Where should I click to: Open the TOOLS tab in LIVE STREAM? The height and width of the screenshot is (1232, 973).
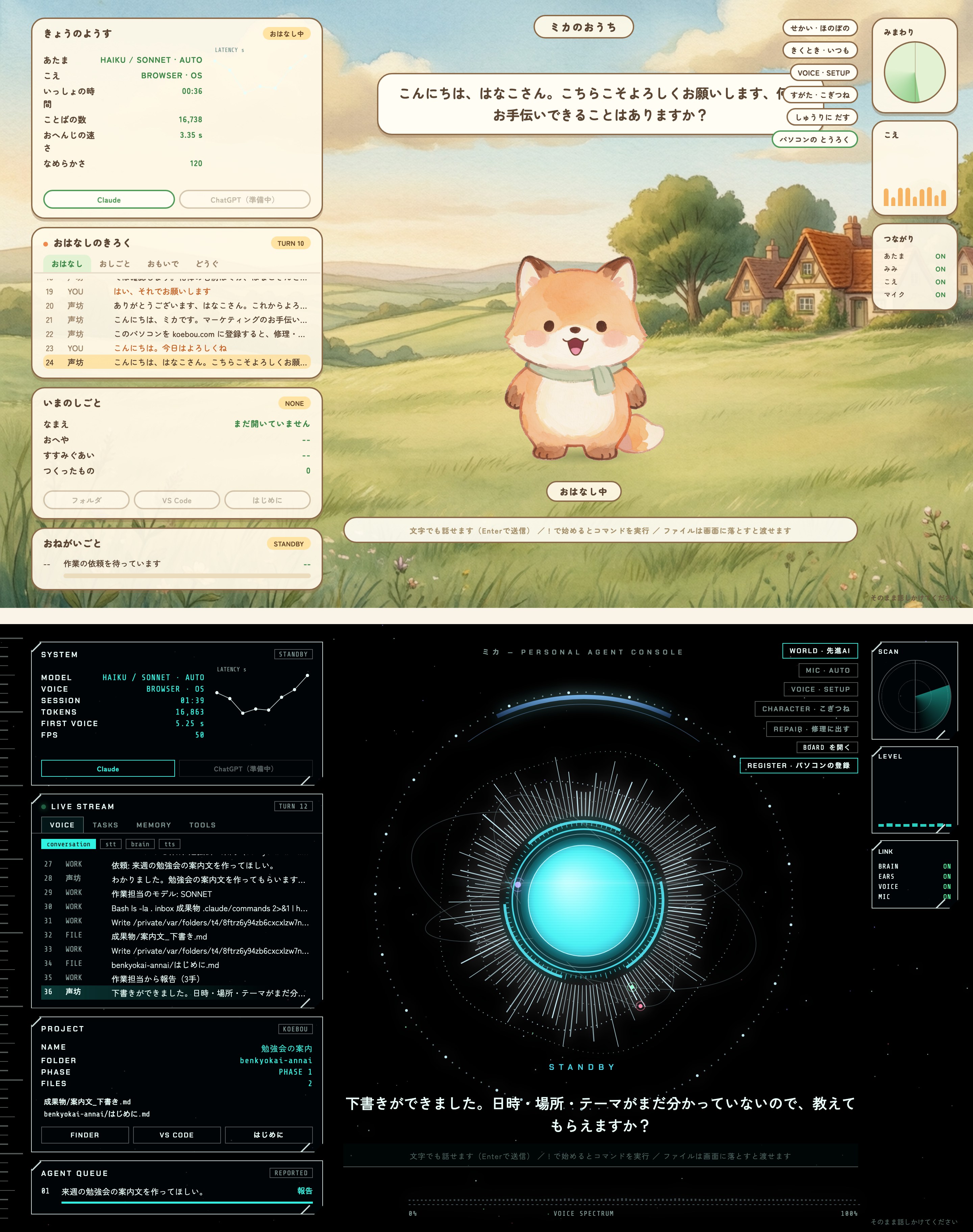click(202, 825)
